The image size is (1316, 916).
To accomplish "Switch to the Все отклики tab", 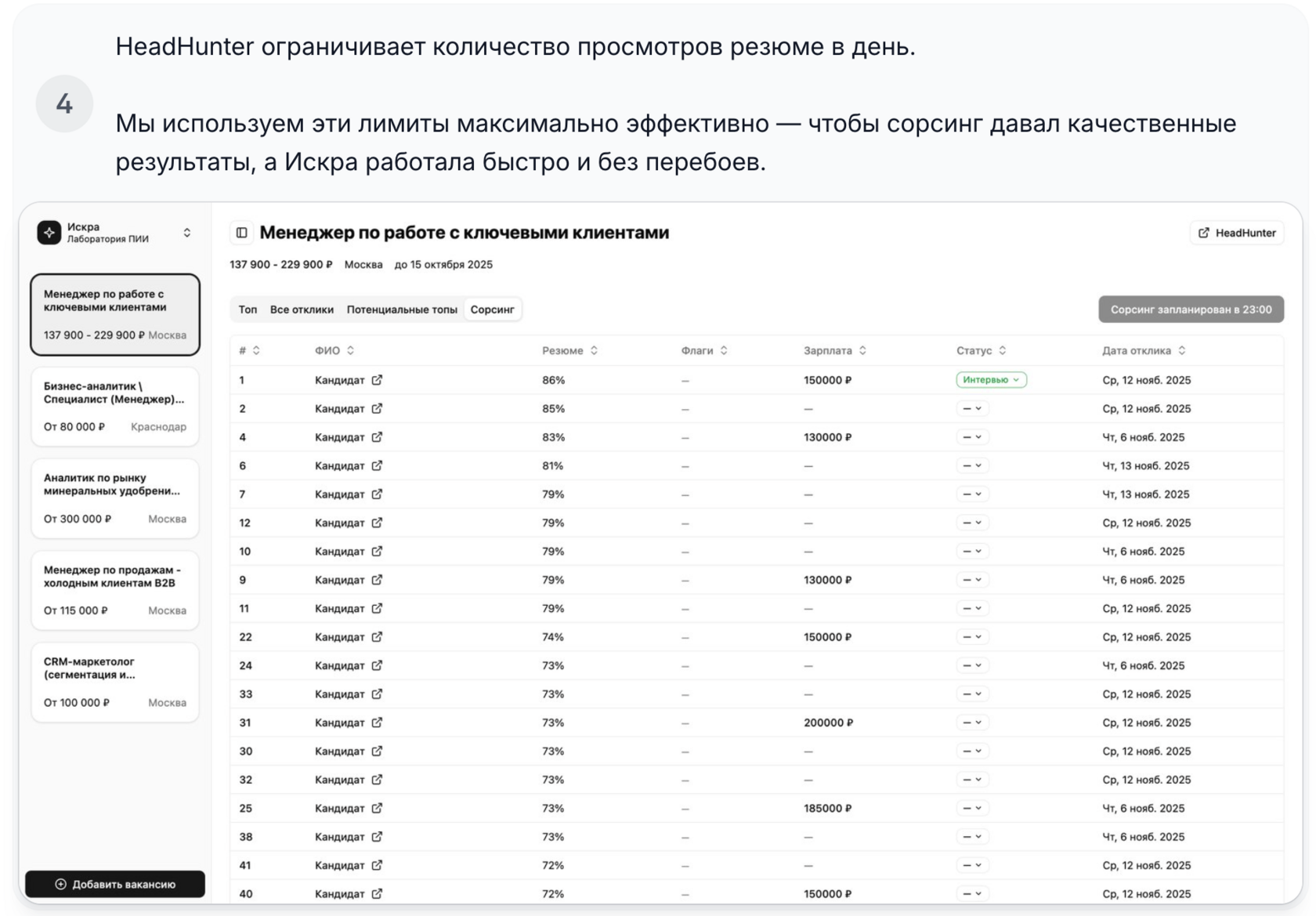I will (302, 310).
